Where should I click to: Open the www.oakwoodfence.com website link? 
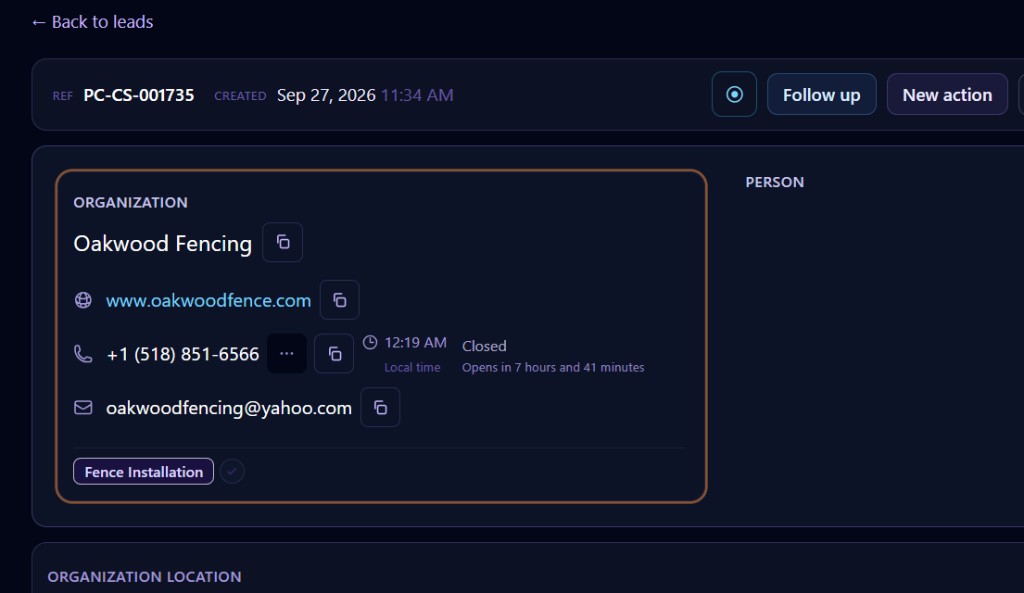(x=208, y=300)
